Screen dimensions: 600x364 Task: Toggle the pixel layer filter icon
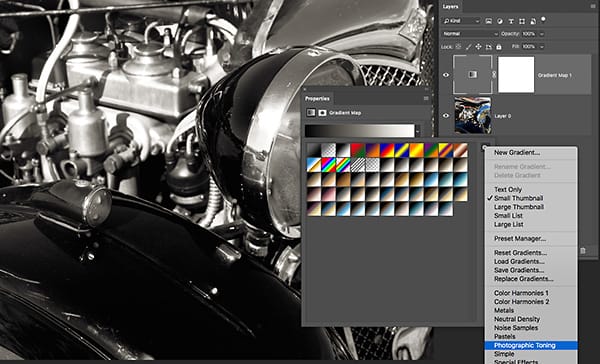pyautogui.click(x=488, y=21)
